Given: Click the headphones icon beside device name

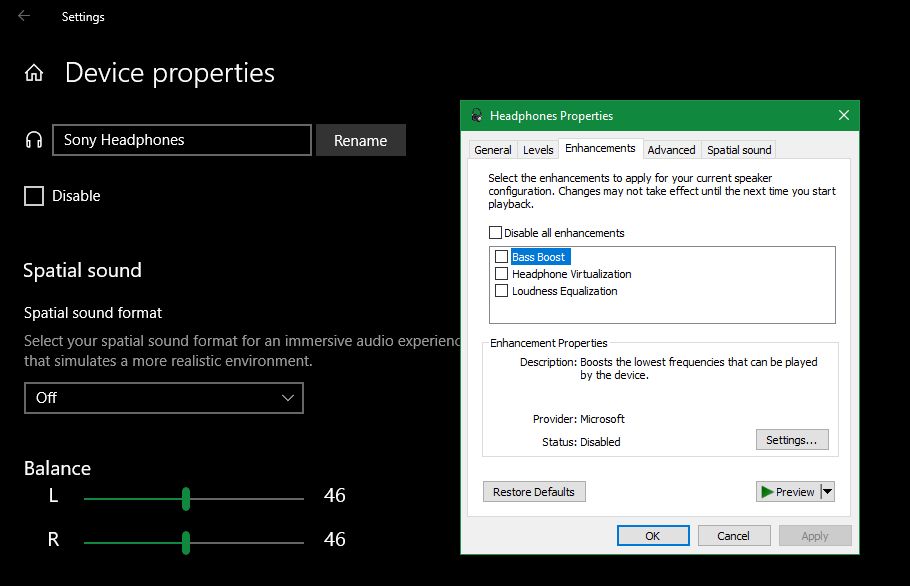Looking at the screenshot, I should 32,139.
